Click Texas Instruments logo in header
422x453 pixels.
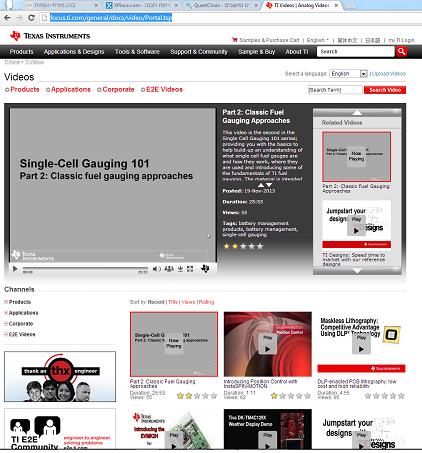click(x=50, y=36)
